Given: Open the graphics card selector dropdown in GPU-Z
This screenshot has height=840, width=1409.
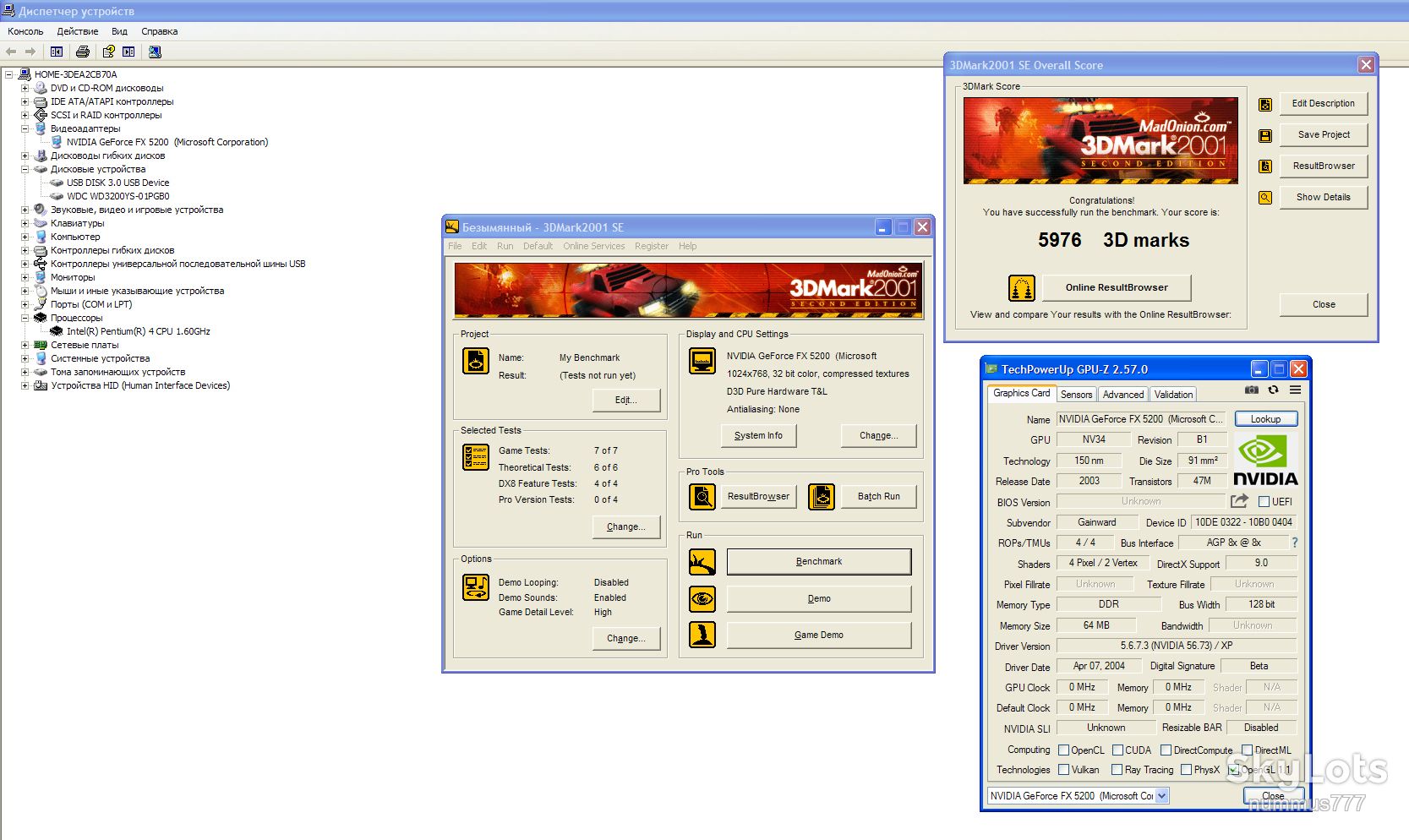Looking at the screenshot, I should pos(1162,795).
